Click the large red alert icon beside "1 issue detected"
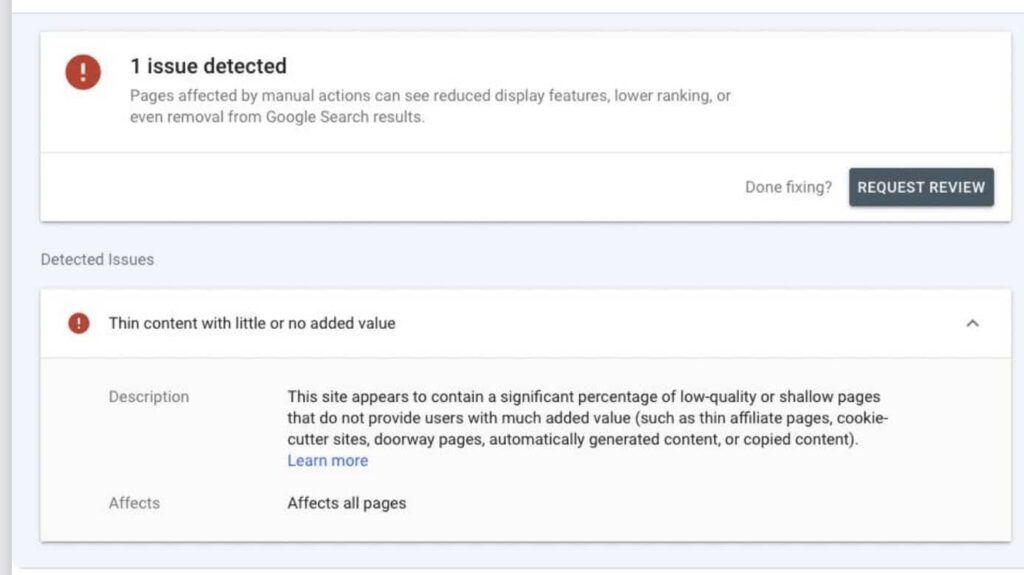Viewport: 1024px width, 575px height. [83, 72]
